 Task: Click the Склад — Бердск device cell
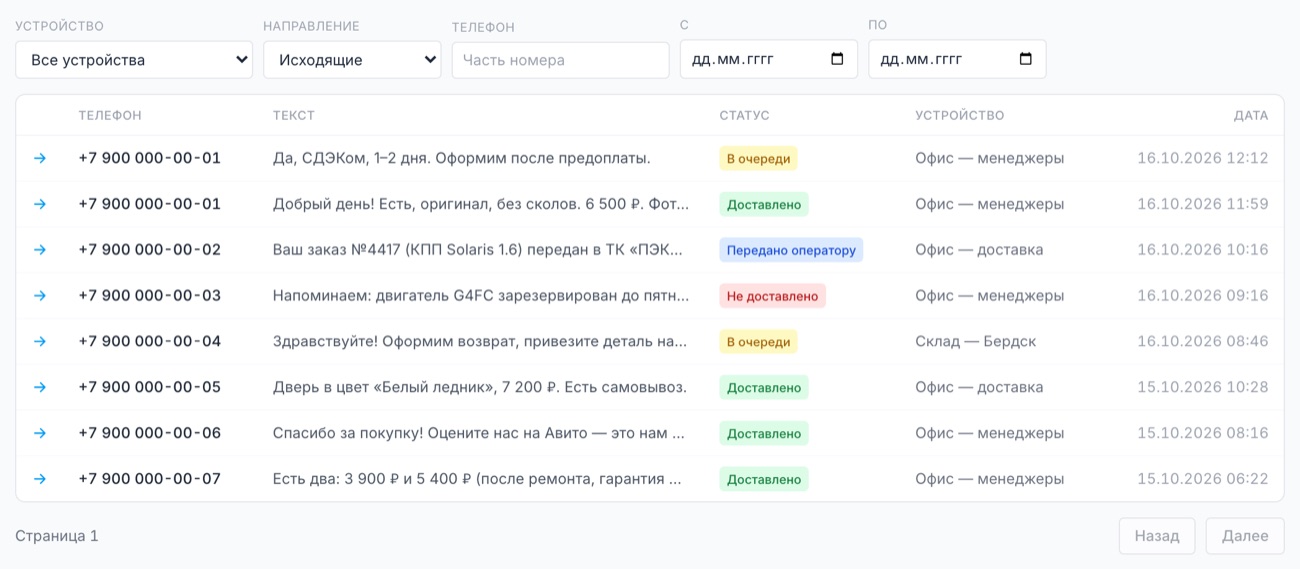(x=976, y=342)
